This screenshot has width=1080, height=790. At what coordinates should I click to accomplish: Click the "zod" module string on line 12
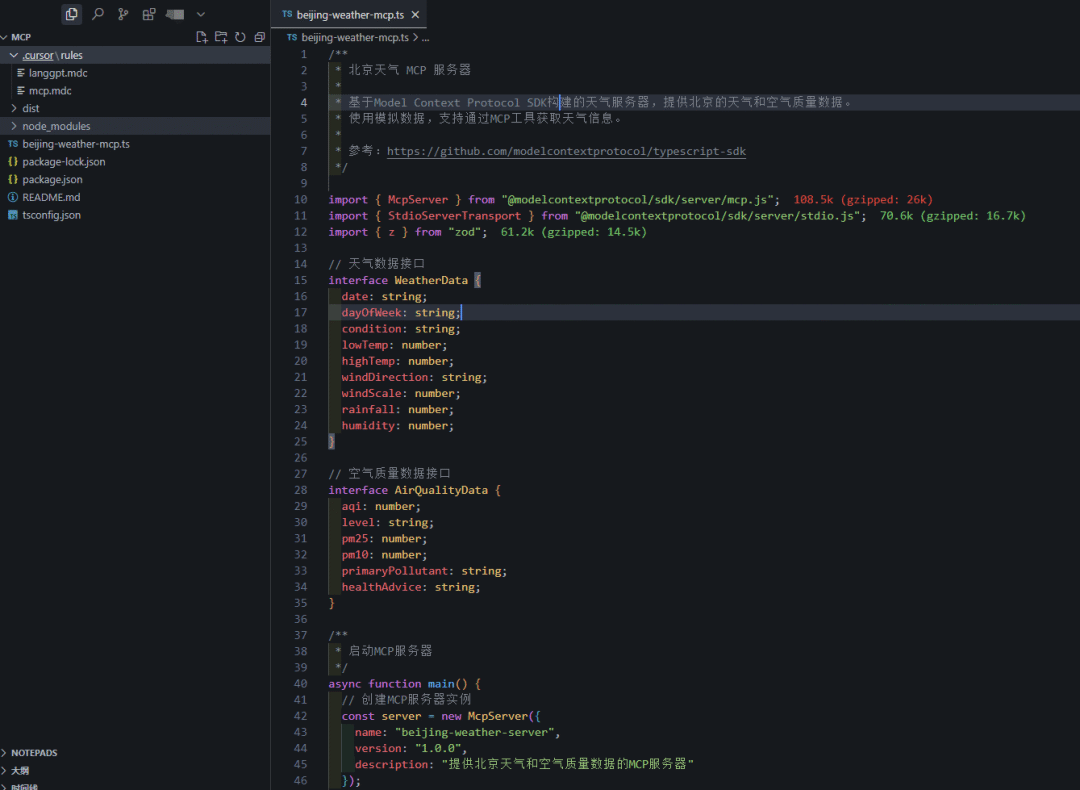464,232
